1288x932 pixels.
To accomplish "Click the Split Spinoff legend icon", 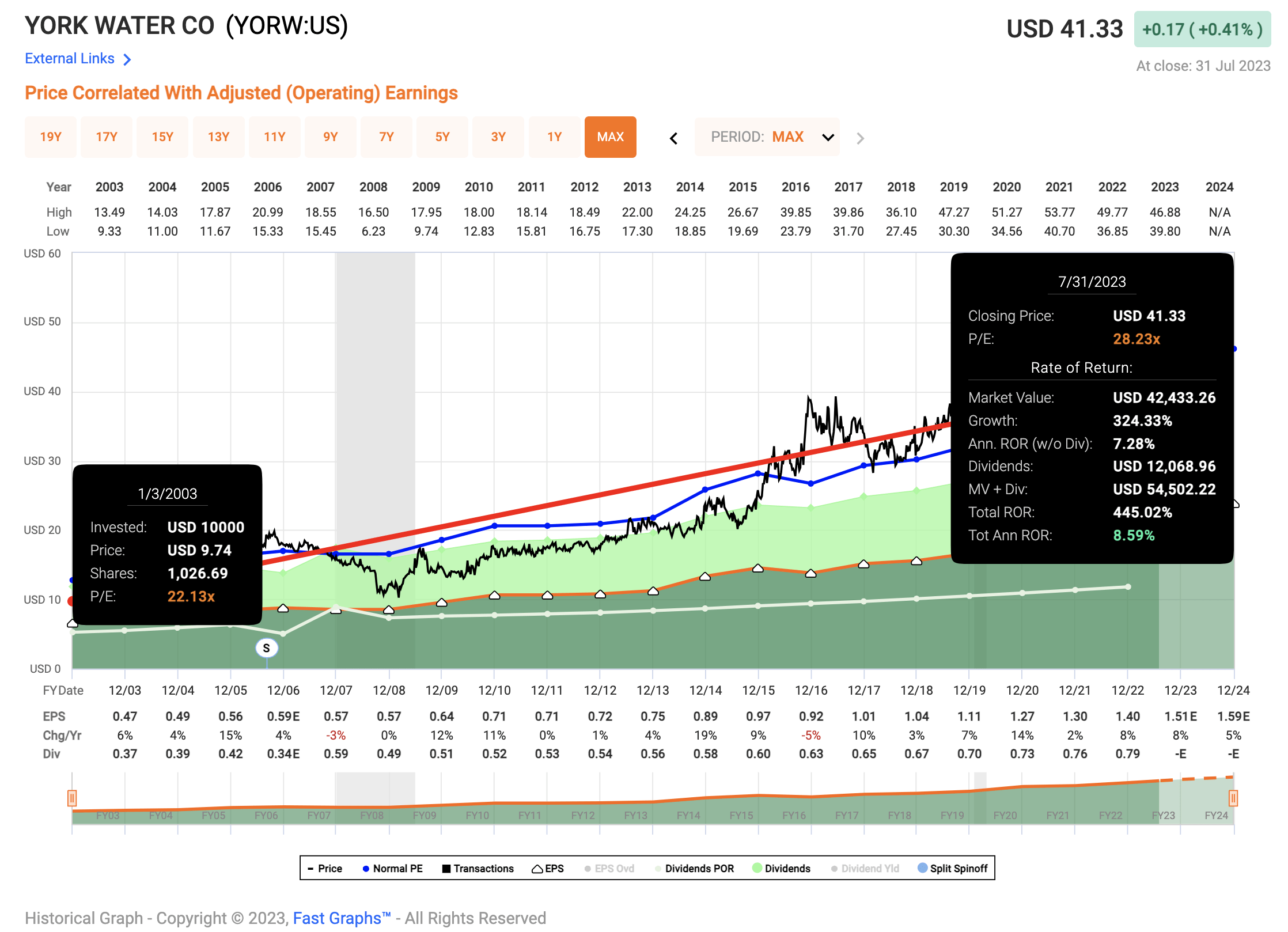I will click(923, 868).
